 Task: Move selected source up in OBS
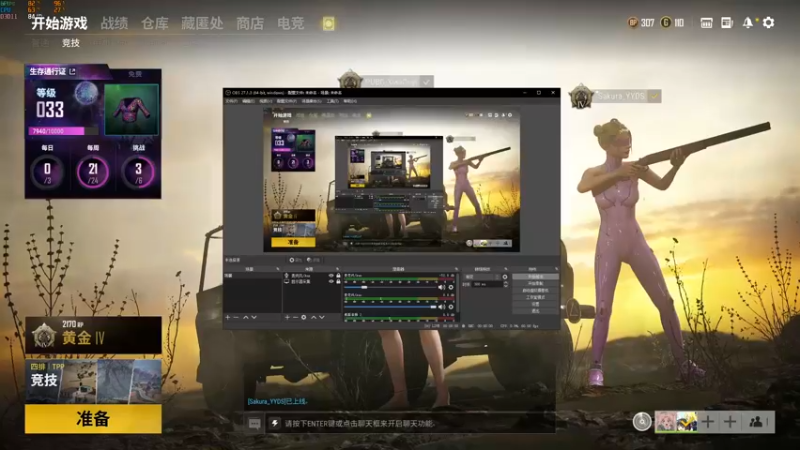(x=314, y=317)
